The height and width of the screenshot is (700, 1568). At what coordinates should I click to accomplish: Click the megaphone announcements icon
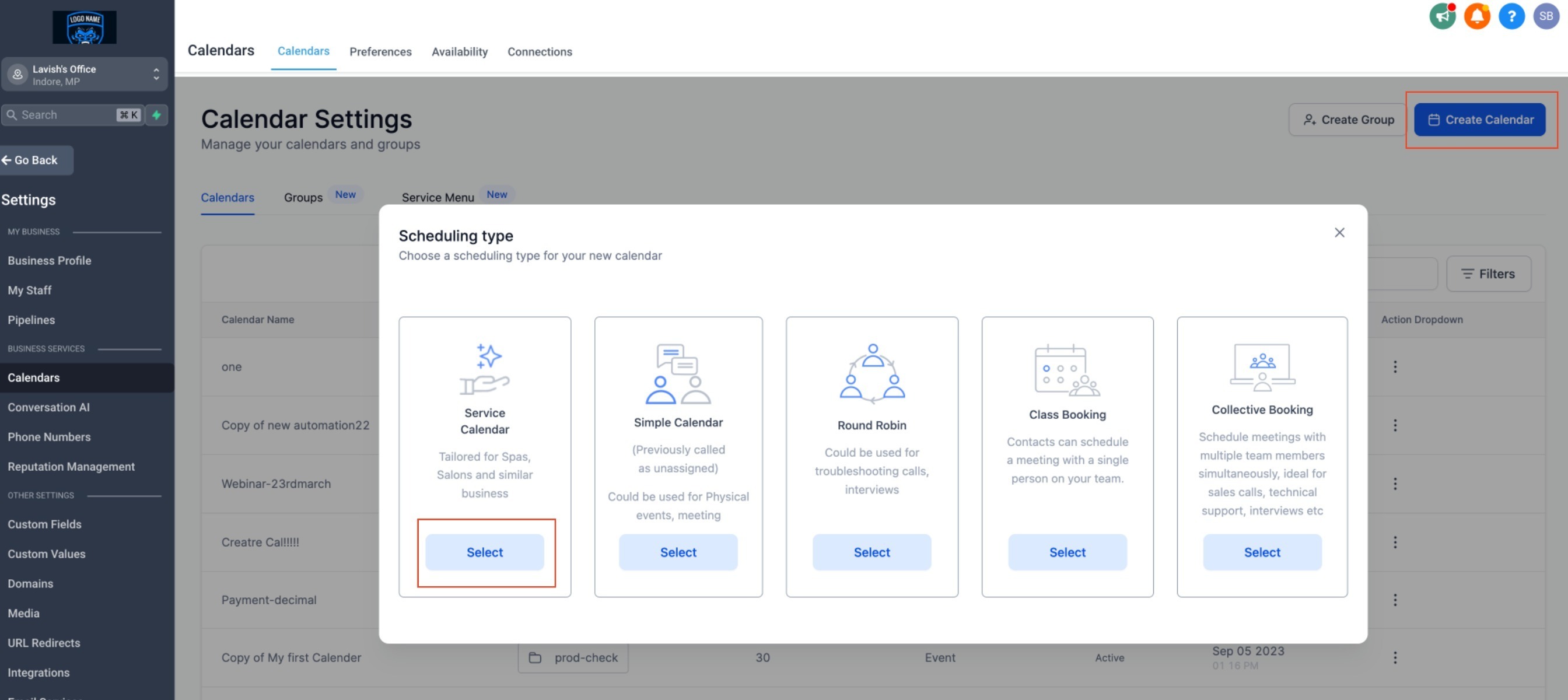click(x=1442, y=16)
